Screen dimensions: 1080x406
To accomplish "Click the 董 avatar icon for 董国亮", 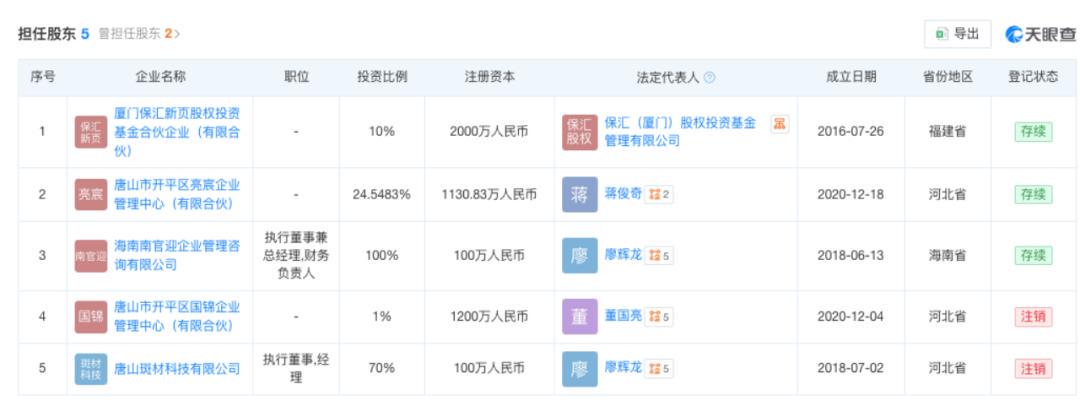I will pos(580,316).
